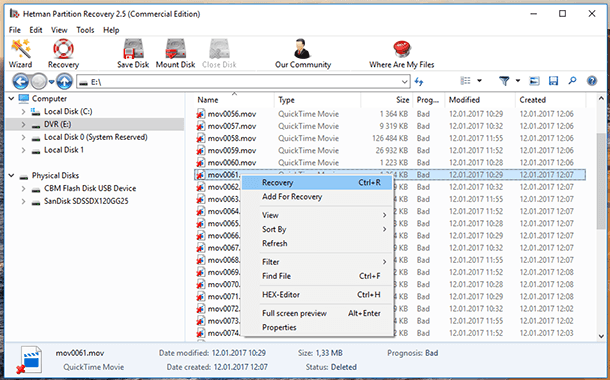Open the Filter submenu
The image size is (610, 380).
(317, 262)
